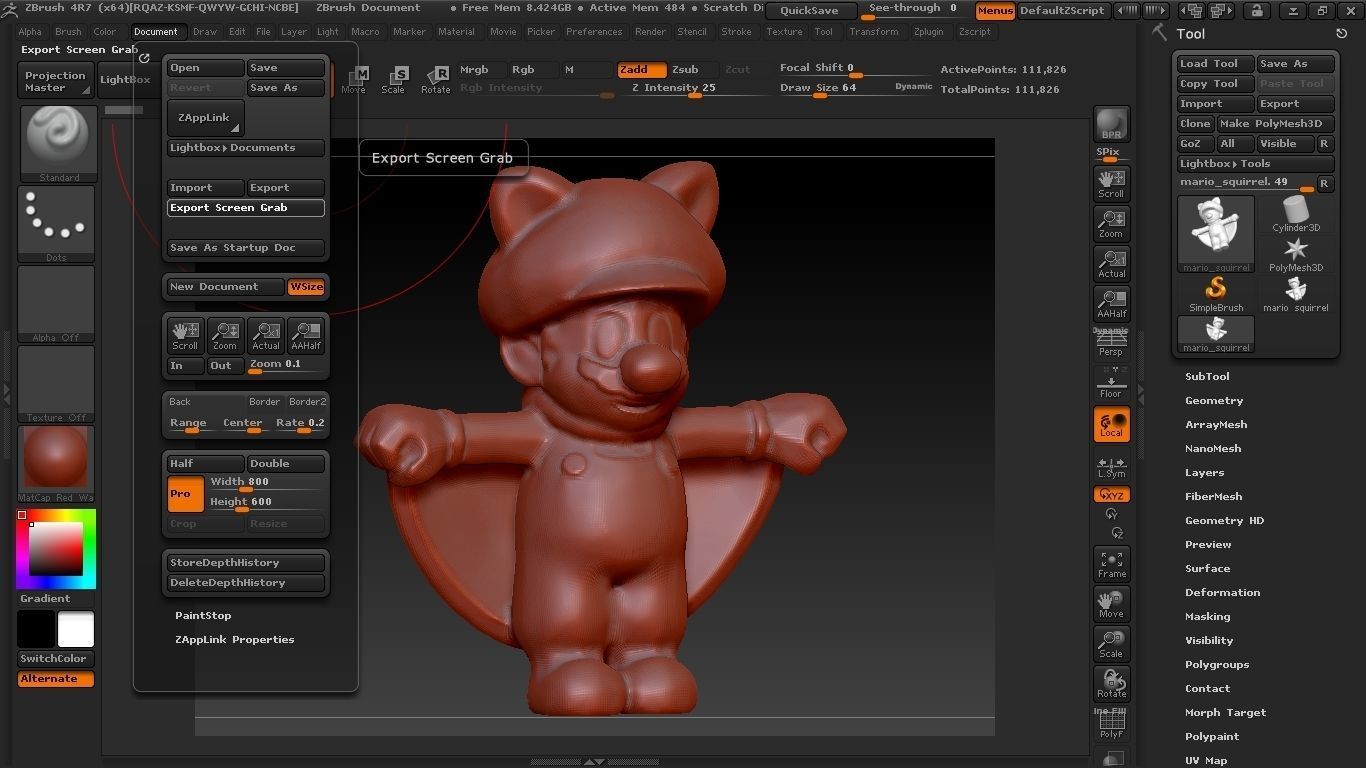Open the Brush menu

68,32
